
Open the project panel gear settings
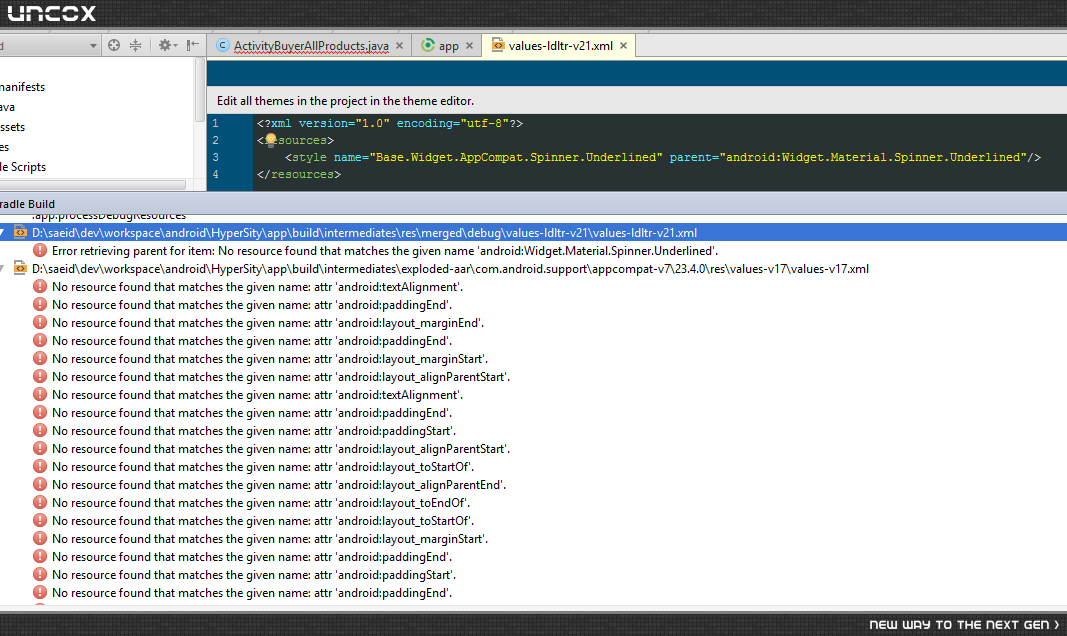167,46
